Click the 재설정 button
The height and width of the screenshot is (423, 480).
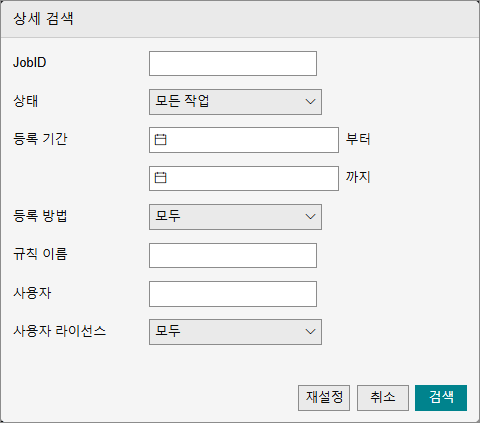click(324, 398)
